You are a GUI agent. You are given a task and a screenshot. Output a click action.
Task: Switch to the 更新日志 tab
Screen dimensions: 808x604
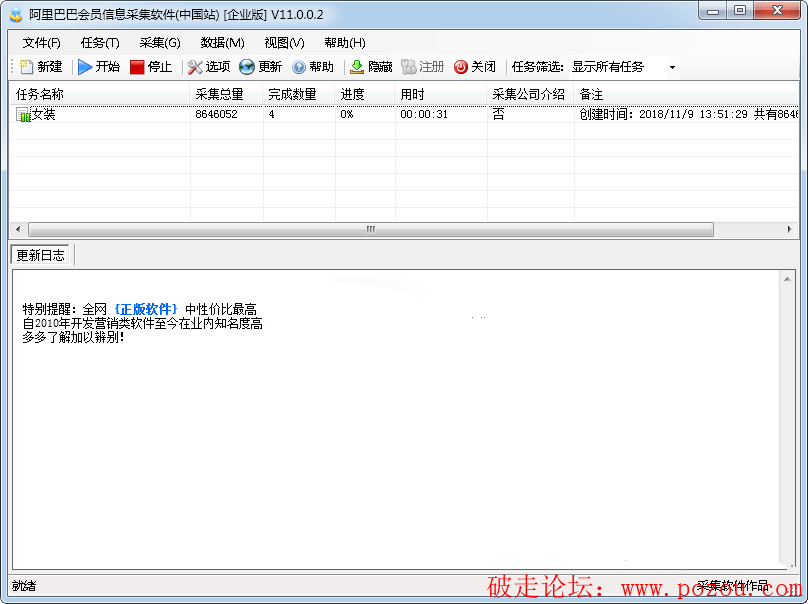(40, 255)
